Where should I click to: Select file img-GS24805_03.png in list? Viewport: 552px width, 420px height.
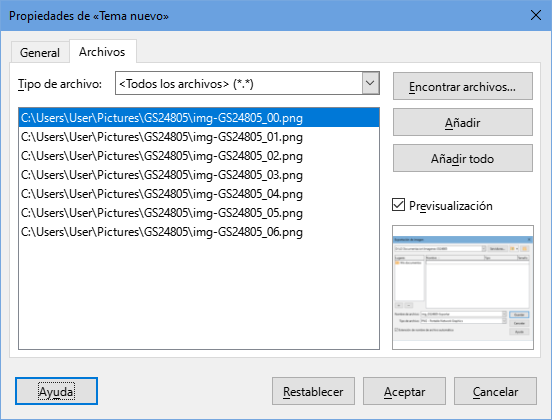(199, 175)
